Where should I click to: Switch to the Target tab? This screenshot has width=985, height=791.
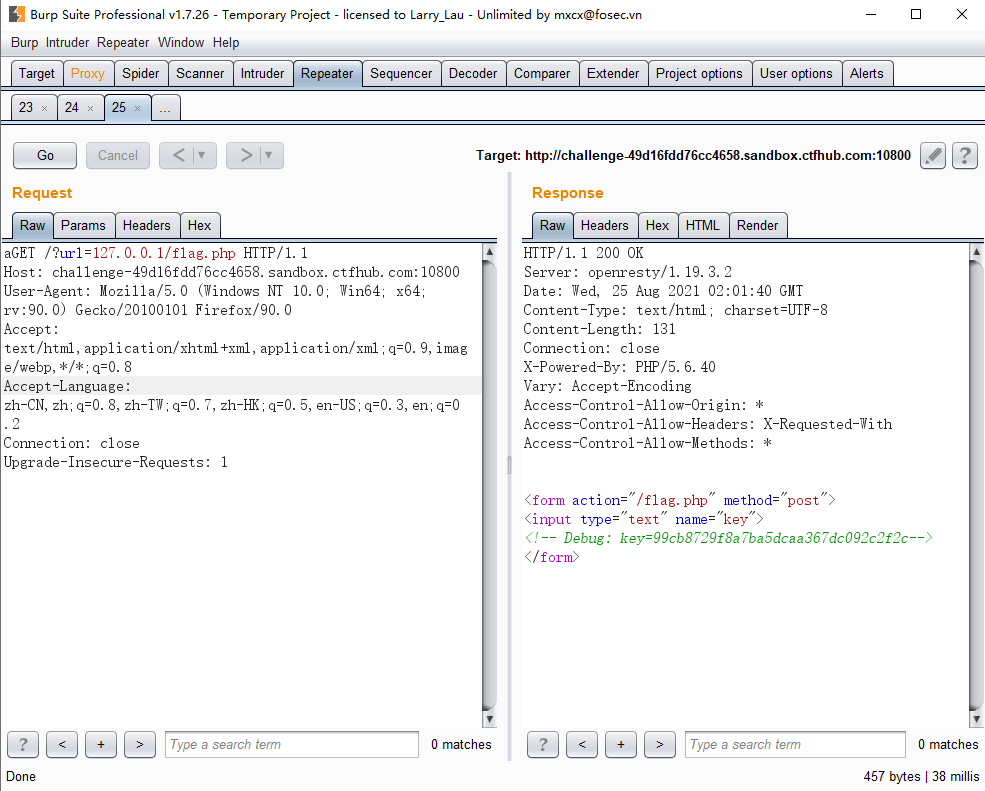click(x=37, y=74)
